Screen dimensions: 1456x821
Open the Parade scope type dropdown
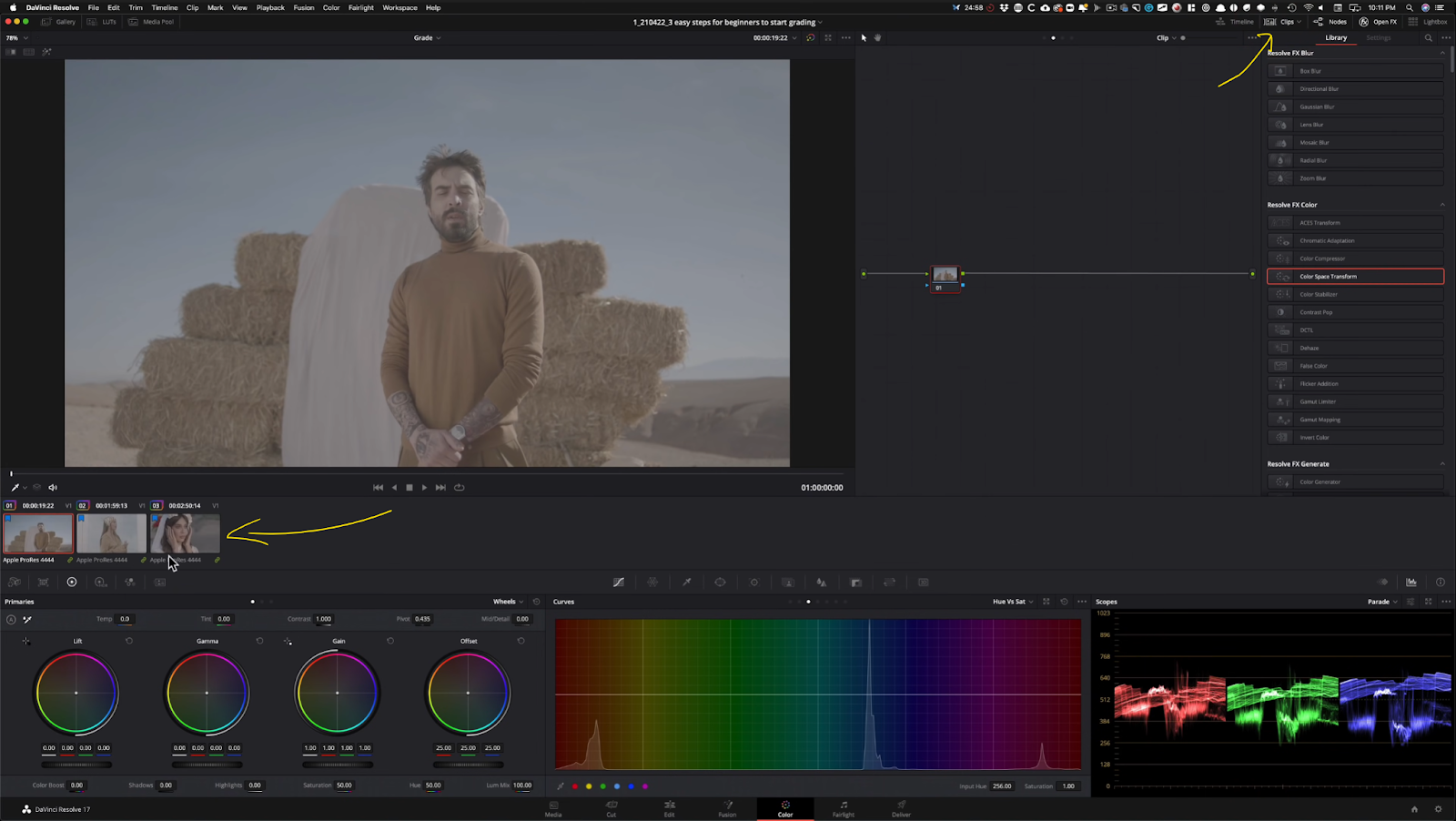click(x=1380, y=601)
